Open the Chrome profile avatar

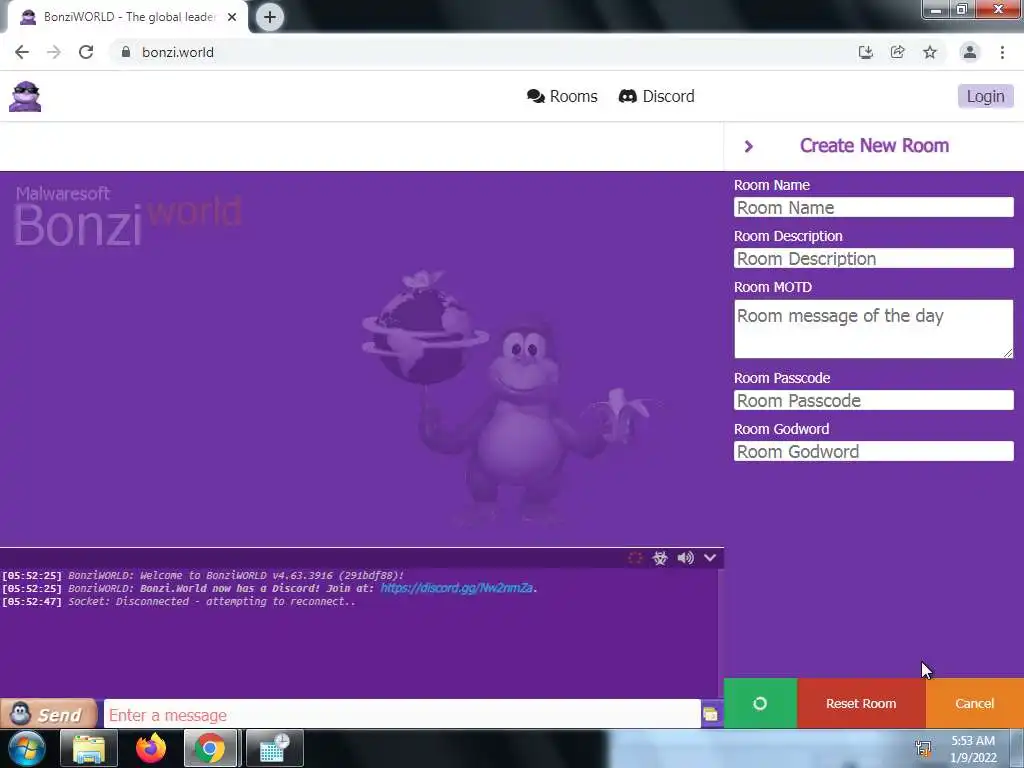[970, 52]
